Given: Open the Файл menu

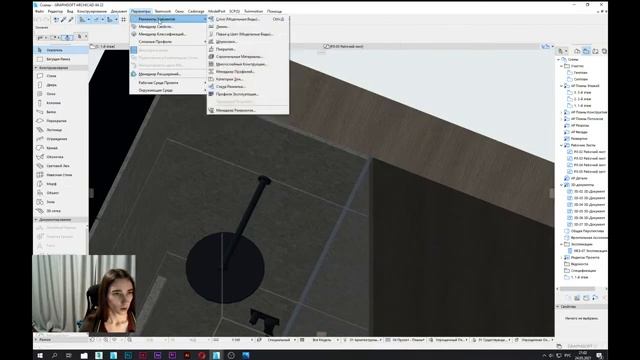Looking at the screenshot, I should tap(39, 11).
